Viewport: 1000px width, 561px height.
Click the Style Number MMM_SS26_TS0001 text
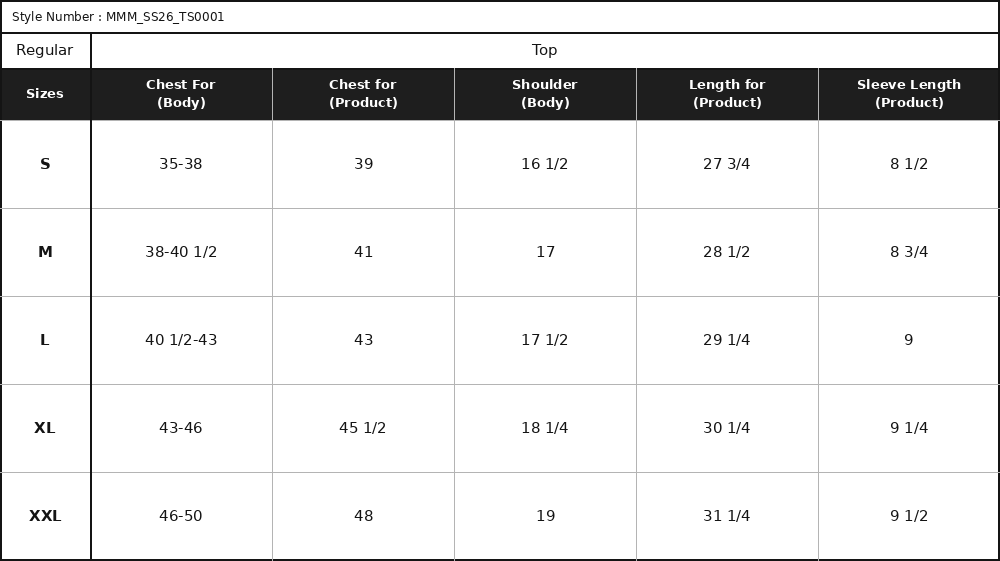(118, 17)
